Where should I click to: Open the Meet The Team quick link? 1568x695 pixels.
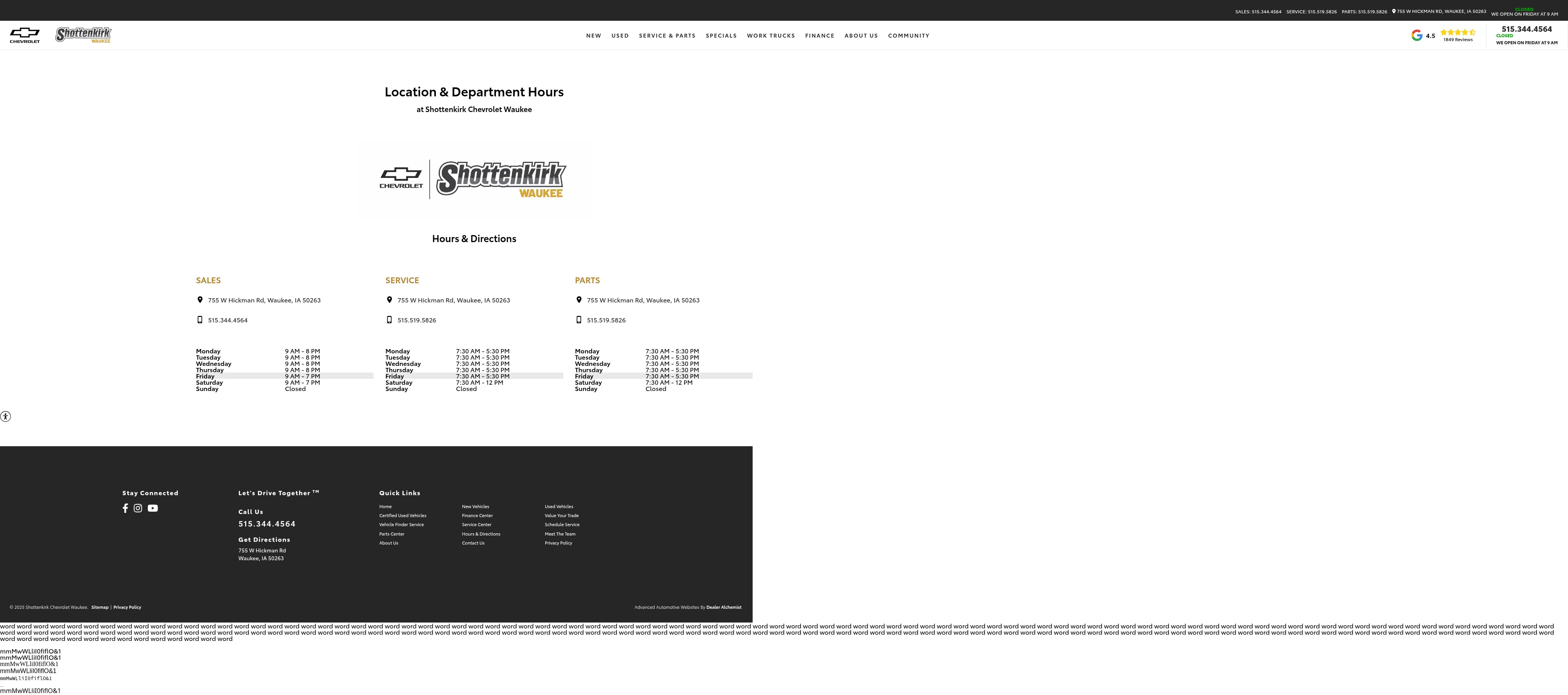pyautogui.click(x=560, y=534)
